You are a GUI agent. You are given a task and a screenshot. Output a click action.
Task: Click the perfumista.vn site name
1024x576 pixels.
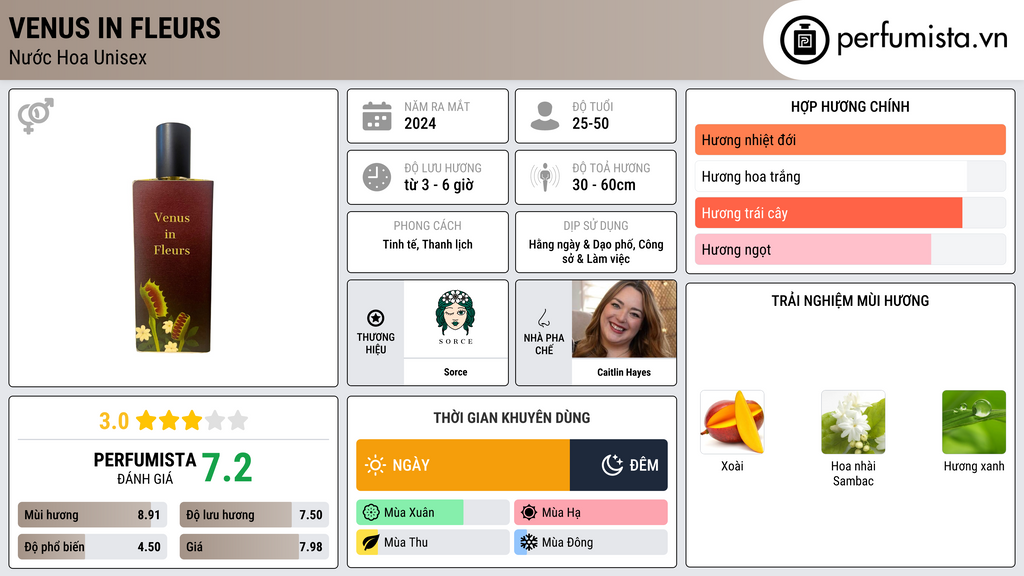point(922,39)
